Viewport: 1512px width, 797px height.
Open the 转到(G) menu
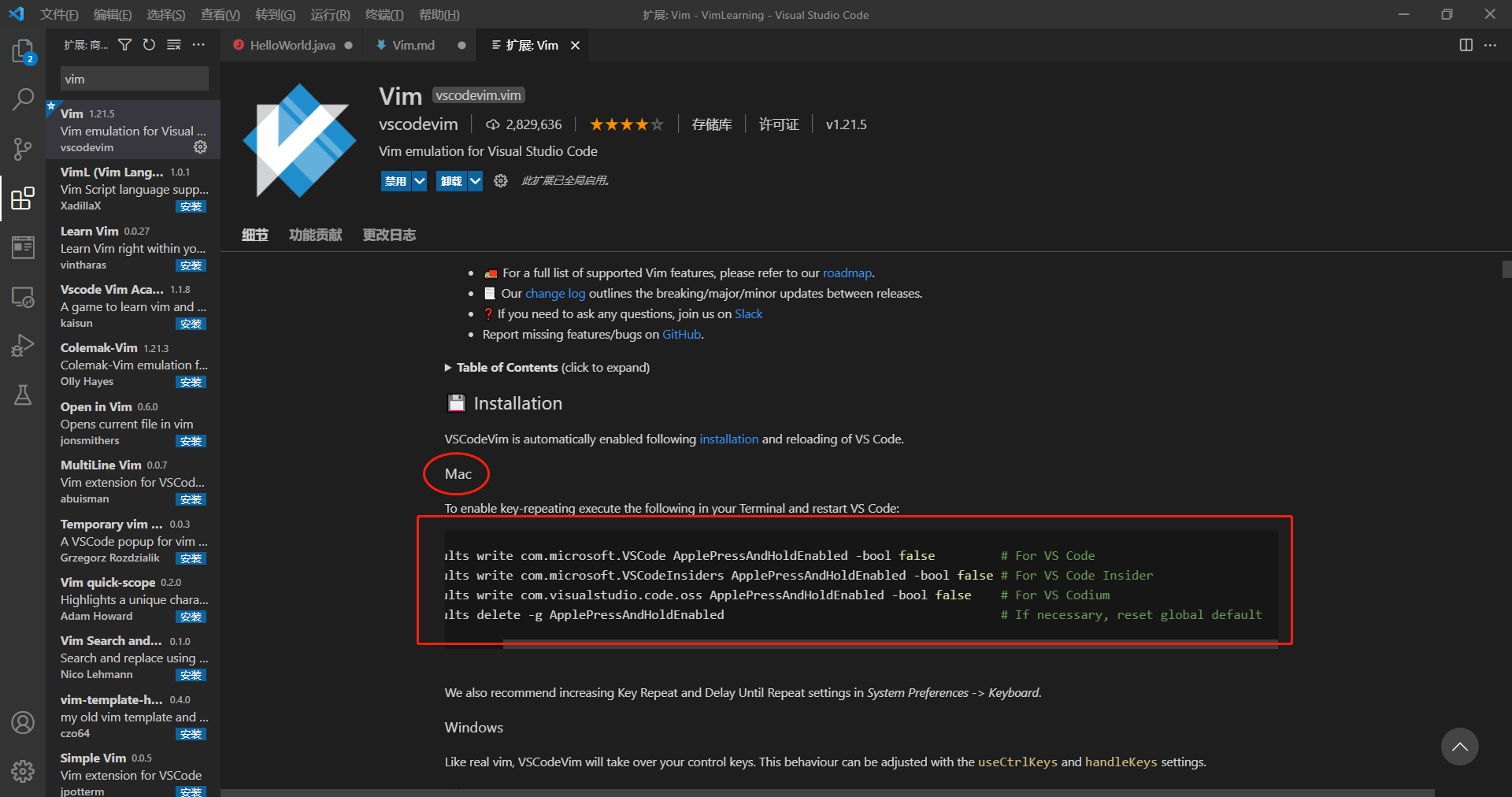[x=276, y=15]
